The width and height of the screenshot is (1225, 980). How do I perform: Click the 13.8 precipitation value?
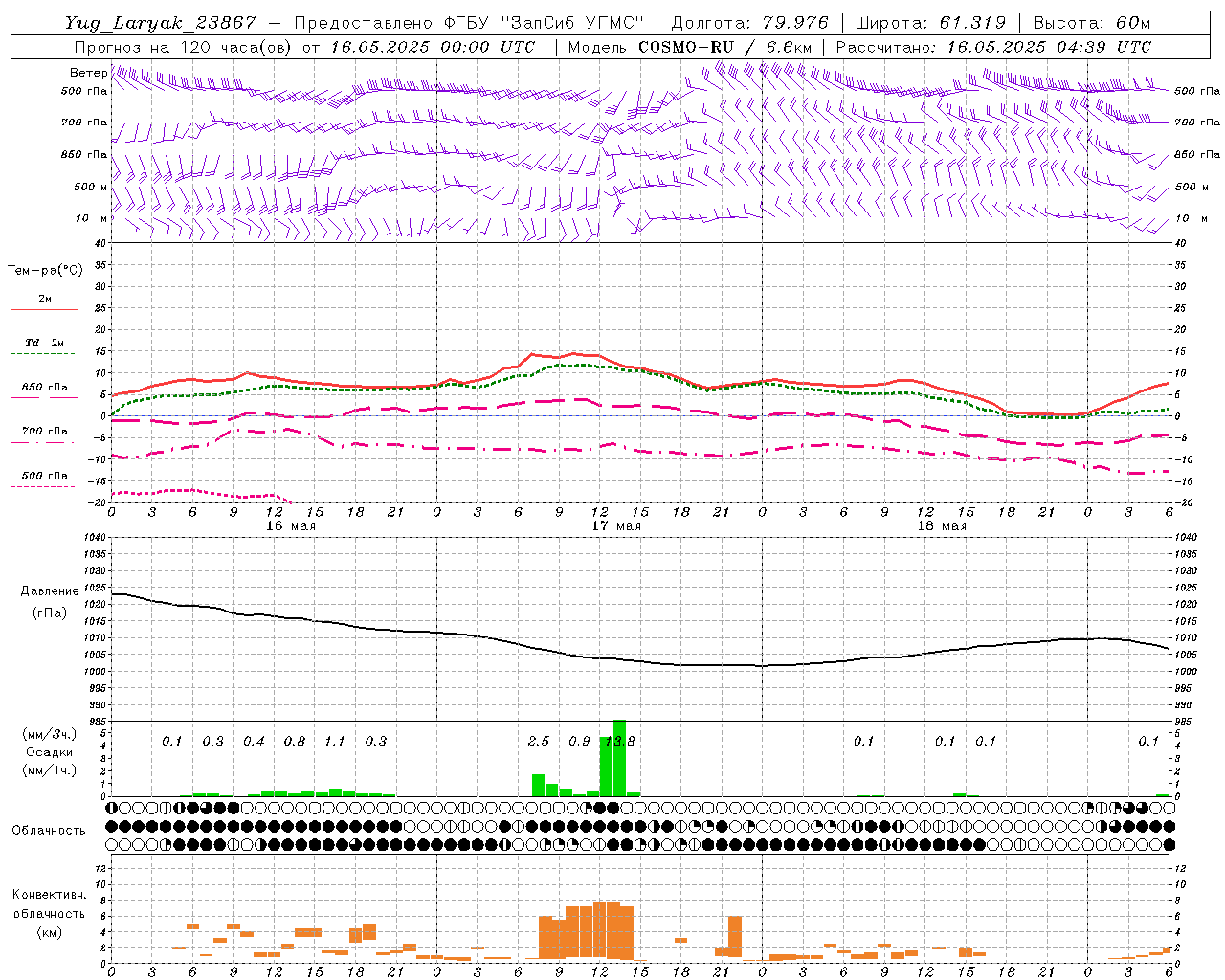619,741
